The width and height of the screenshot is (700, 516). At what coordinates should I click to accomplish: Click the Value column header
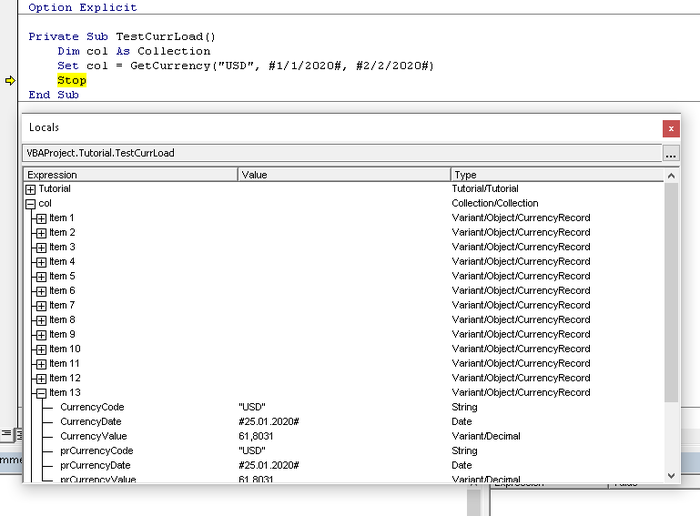coord(344,174)
